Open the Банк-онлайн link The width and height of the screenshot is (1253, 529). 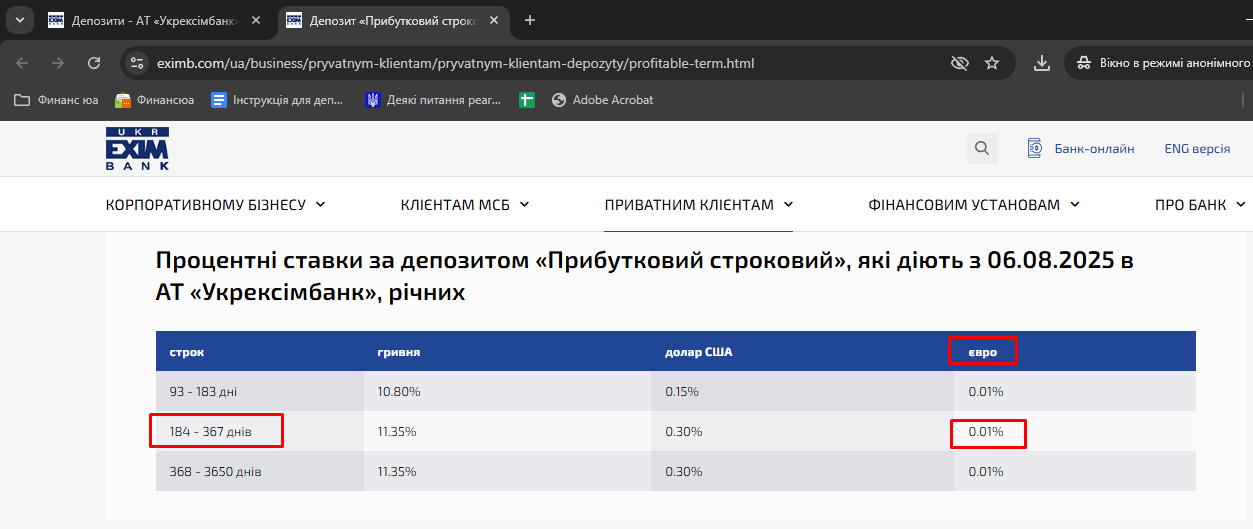(1081, 148)
